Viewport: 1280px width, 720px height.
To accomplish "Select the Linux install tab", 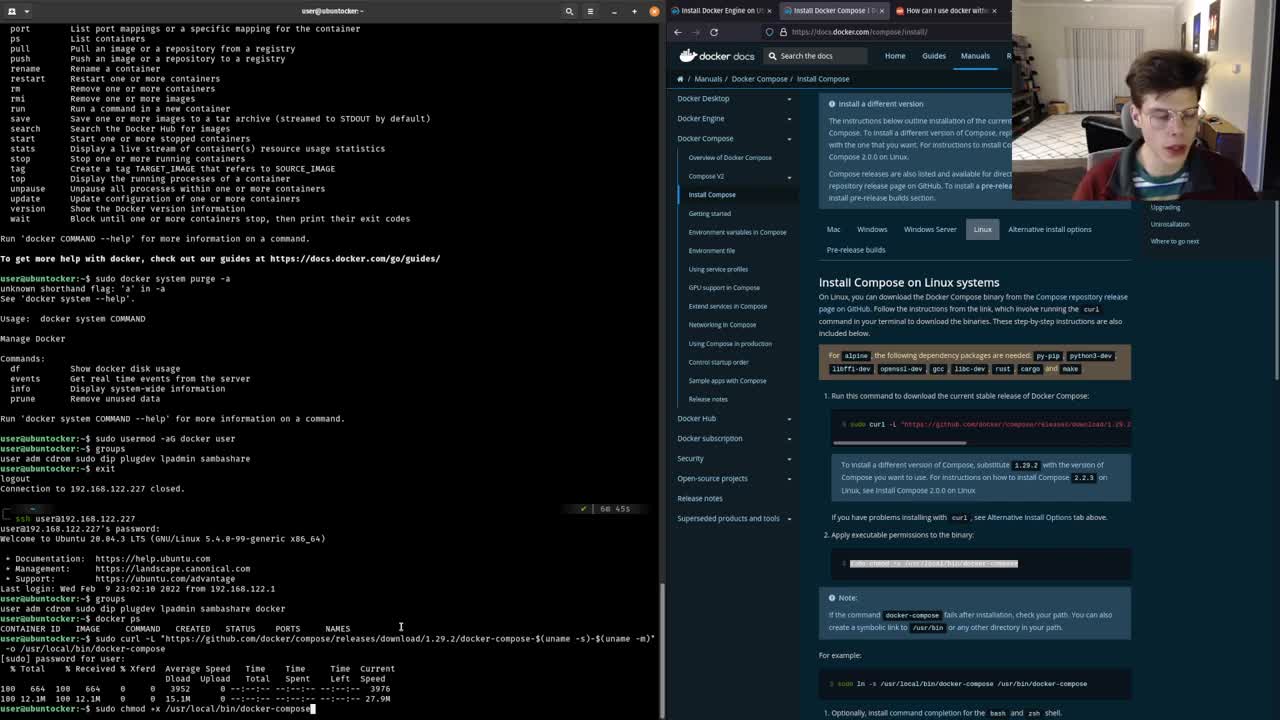I will [x=983, y=229].
